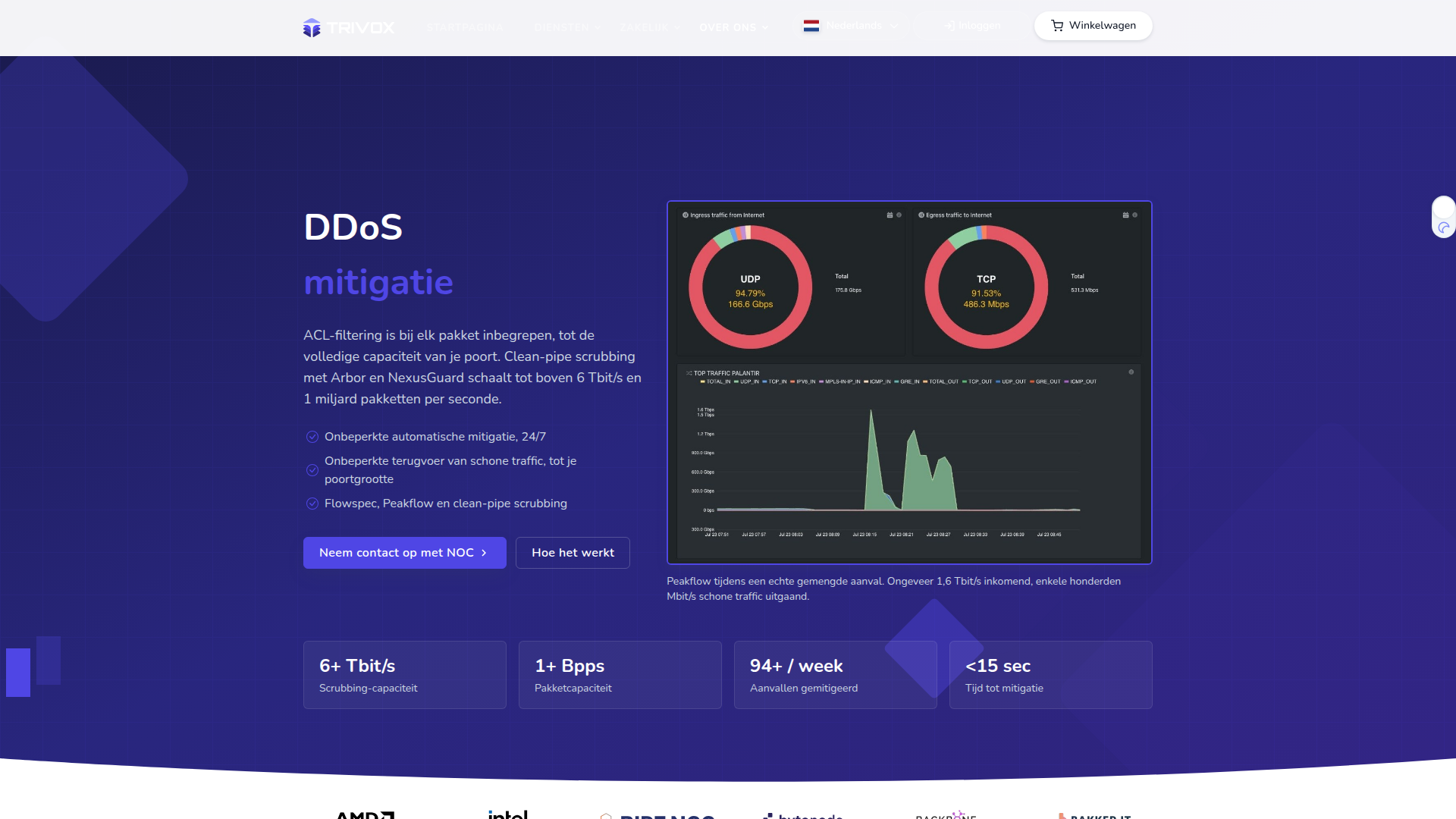
Task: Click the Hoe het werkt button
Action: [573, 553]
